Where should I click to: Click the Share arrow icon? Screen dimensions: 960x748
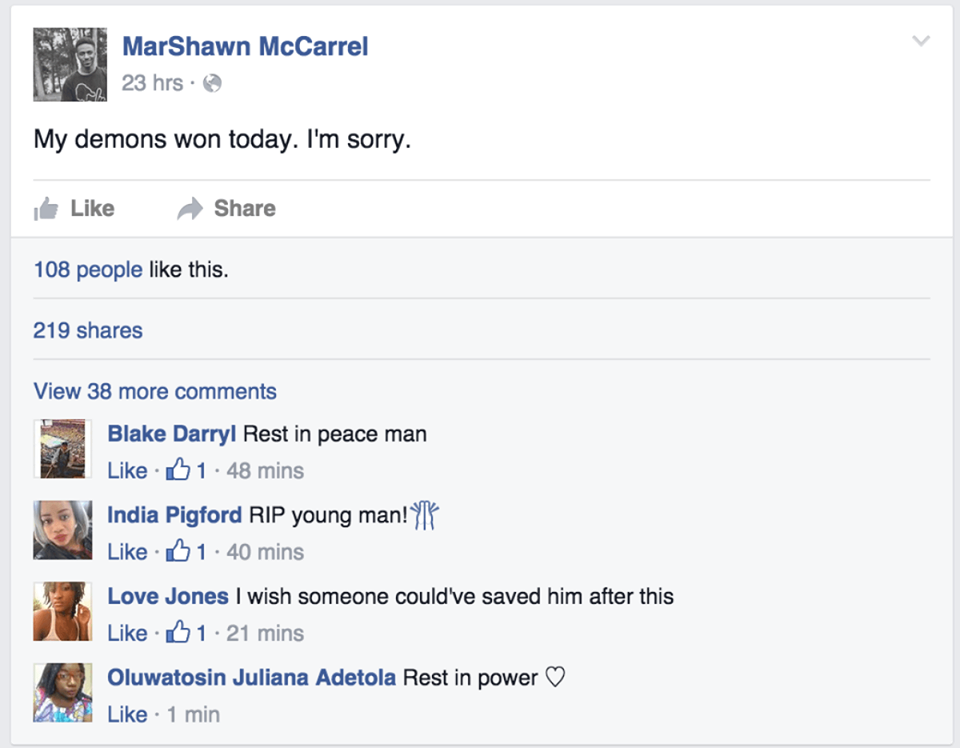[x=190, y=209]
